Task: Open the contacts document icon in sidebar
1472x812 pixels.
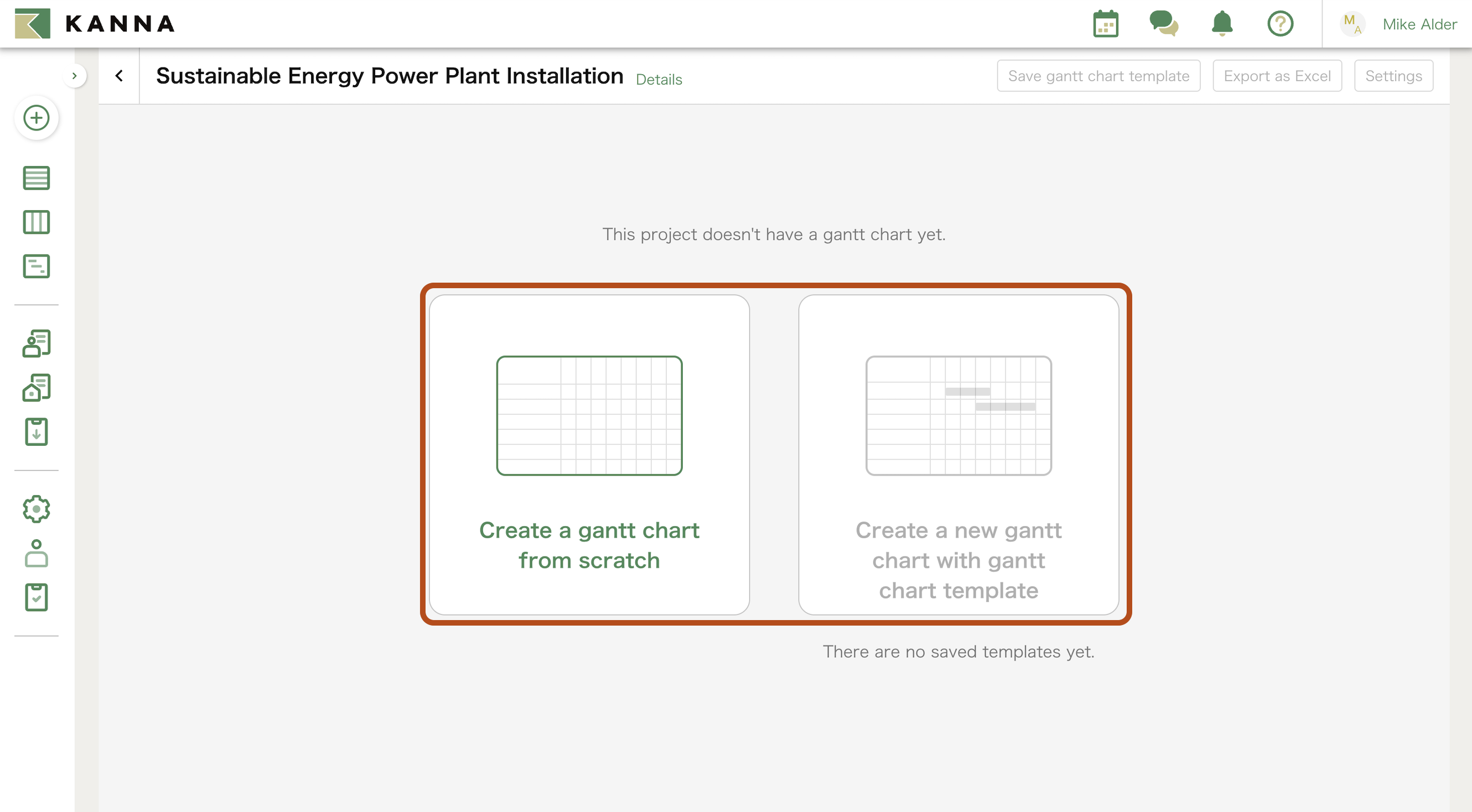Action: click(36, 343)
